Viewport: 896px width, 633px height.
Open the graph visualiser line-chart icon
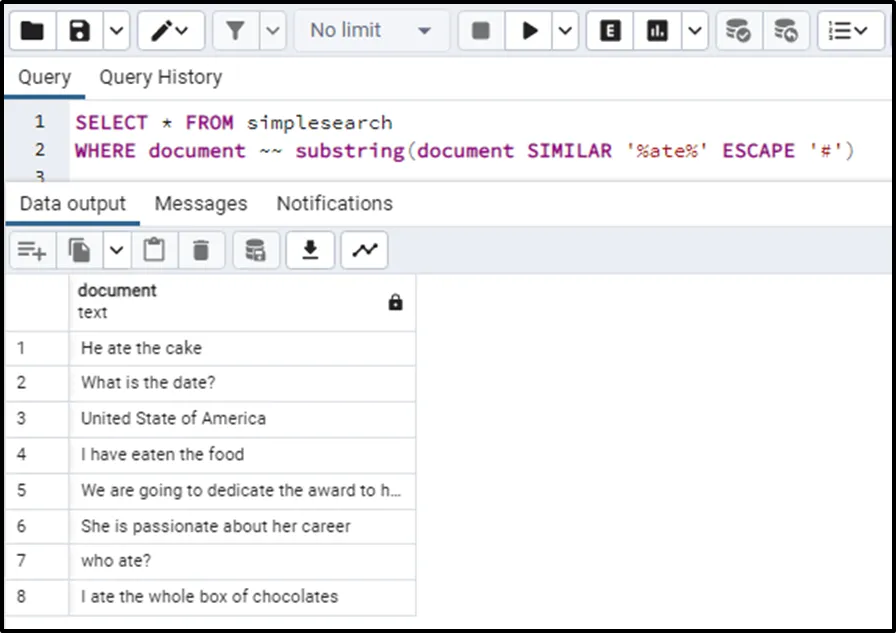point(364,250)
